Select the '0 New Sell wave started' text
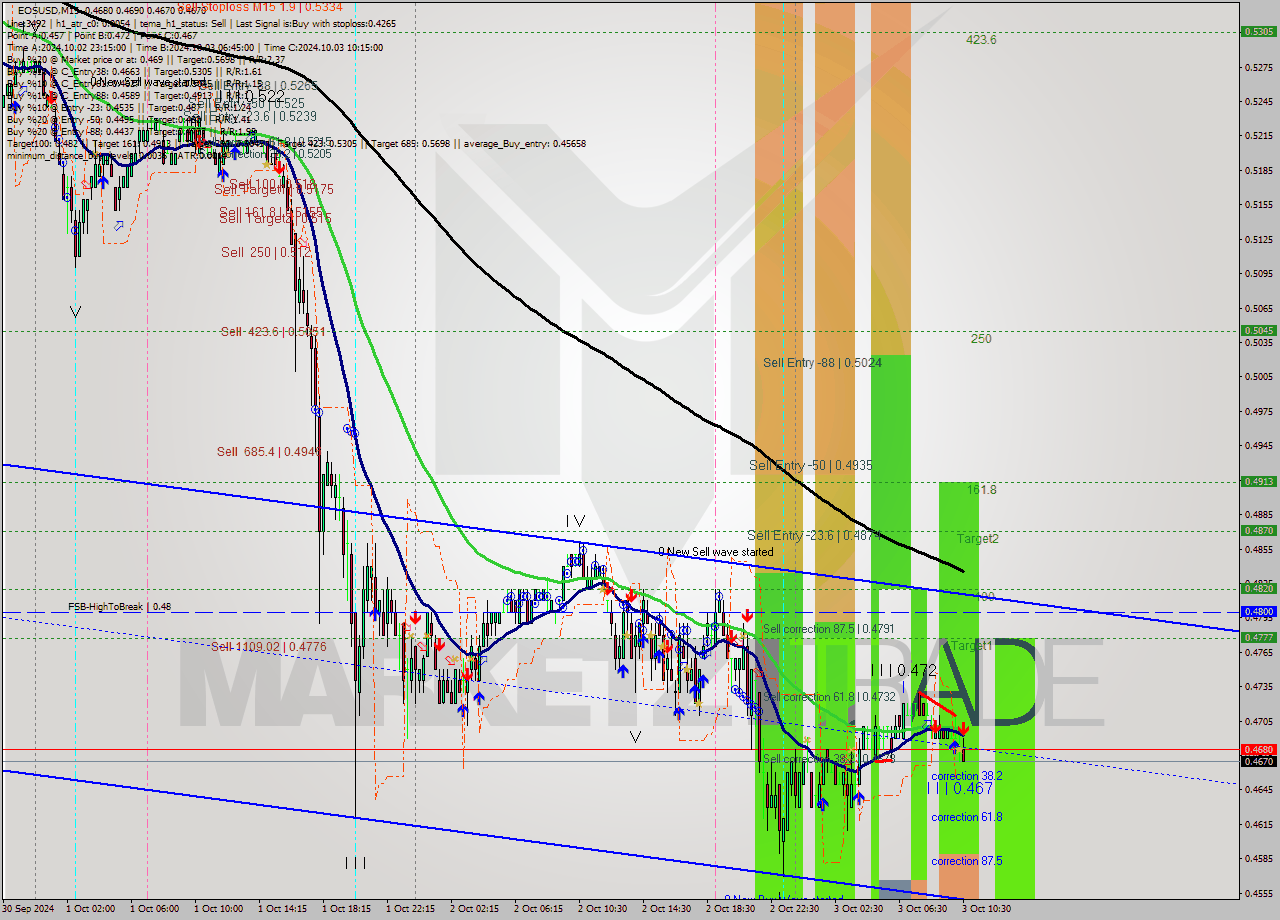1280x920 pixels. click(715, 552)
